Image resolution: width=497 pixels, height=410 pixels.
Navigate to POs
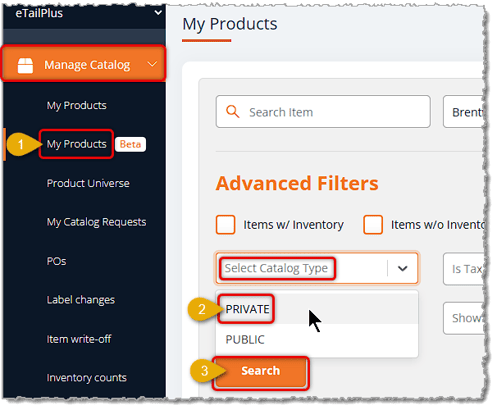point(56,261)
